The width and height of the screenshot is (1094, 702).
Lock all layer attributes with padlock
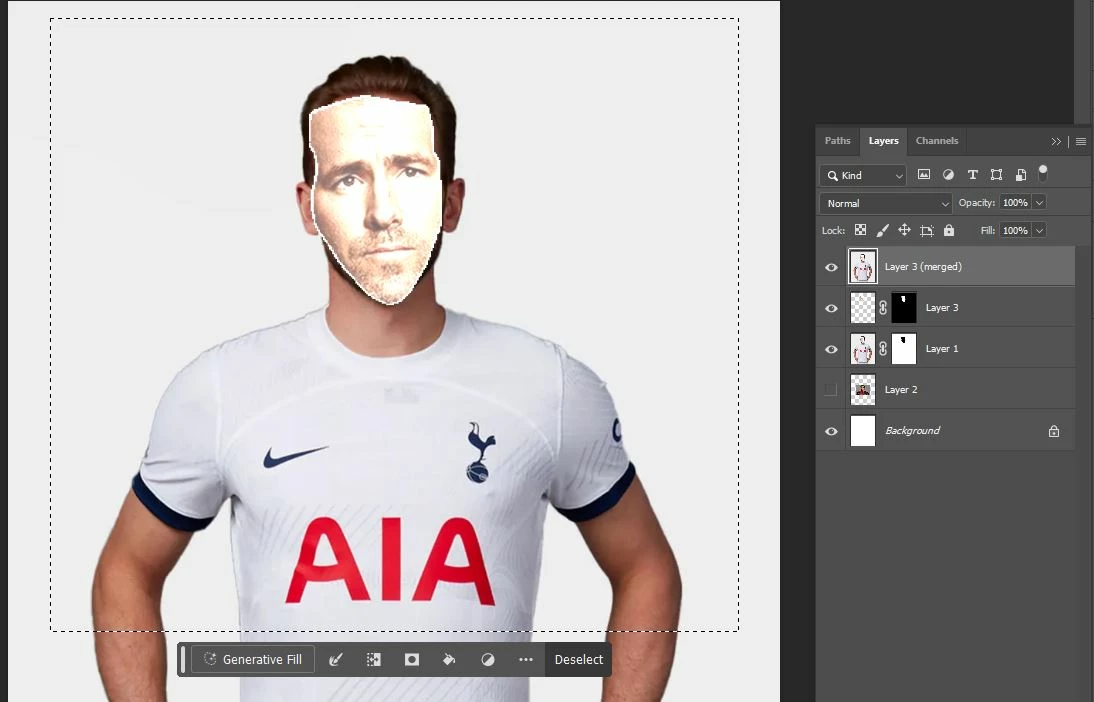949,230
